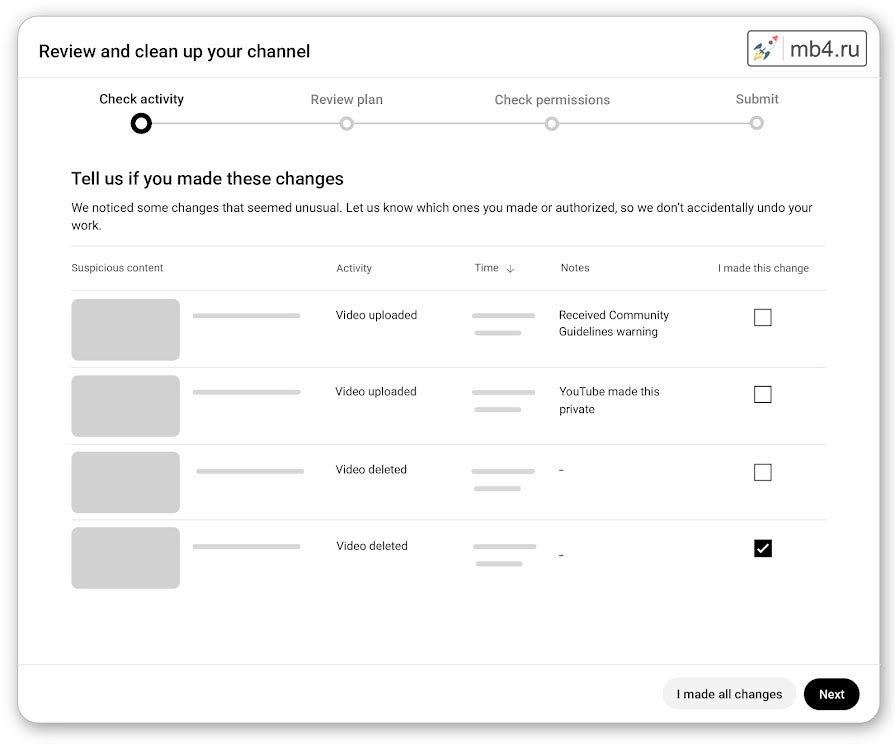Click the 'Review and clean up your channel' title
This screenshot has width=895, height=747.
(174, 51)
